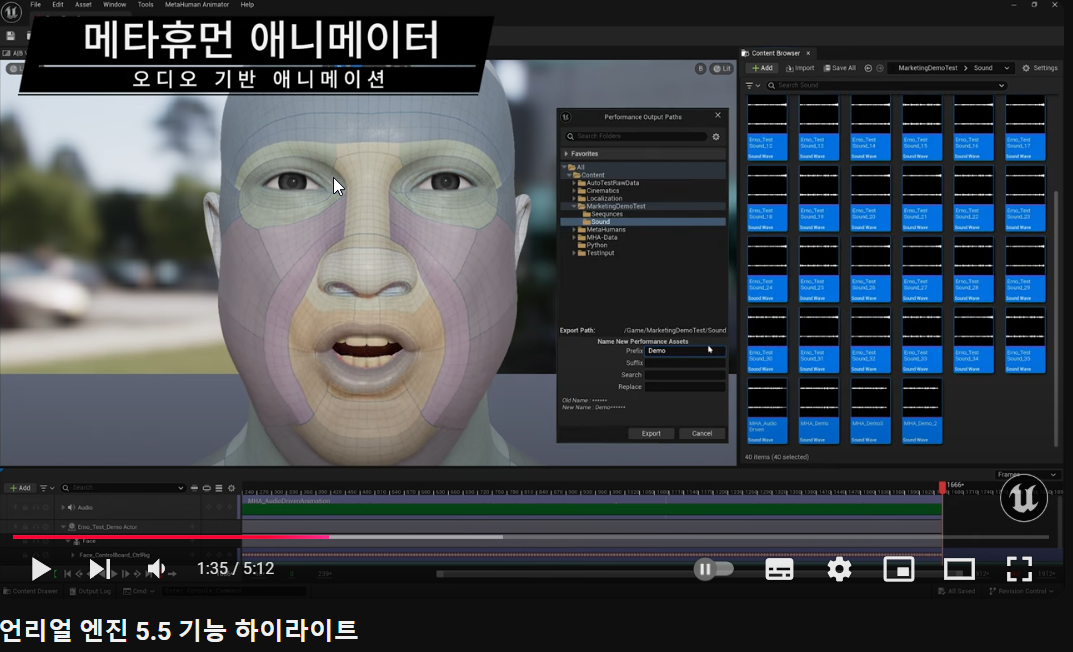Collapse the Content folder
1073x652 pixels.
coord(569,175)
